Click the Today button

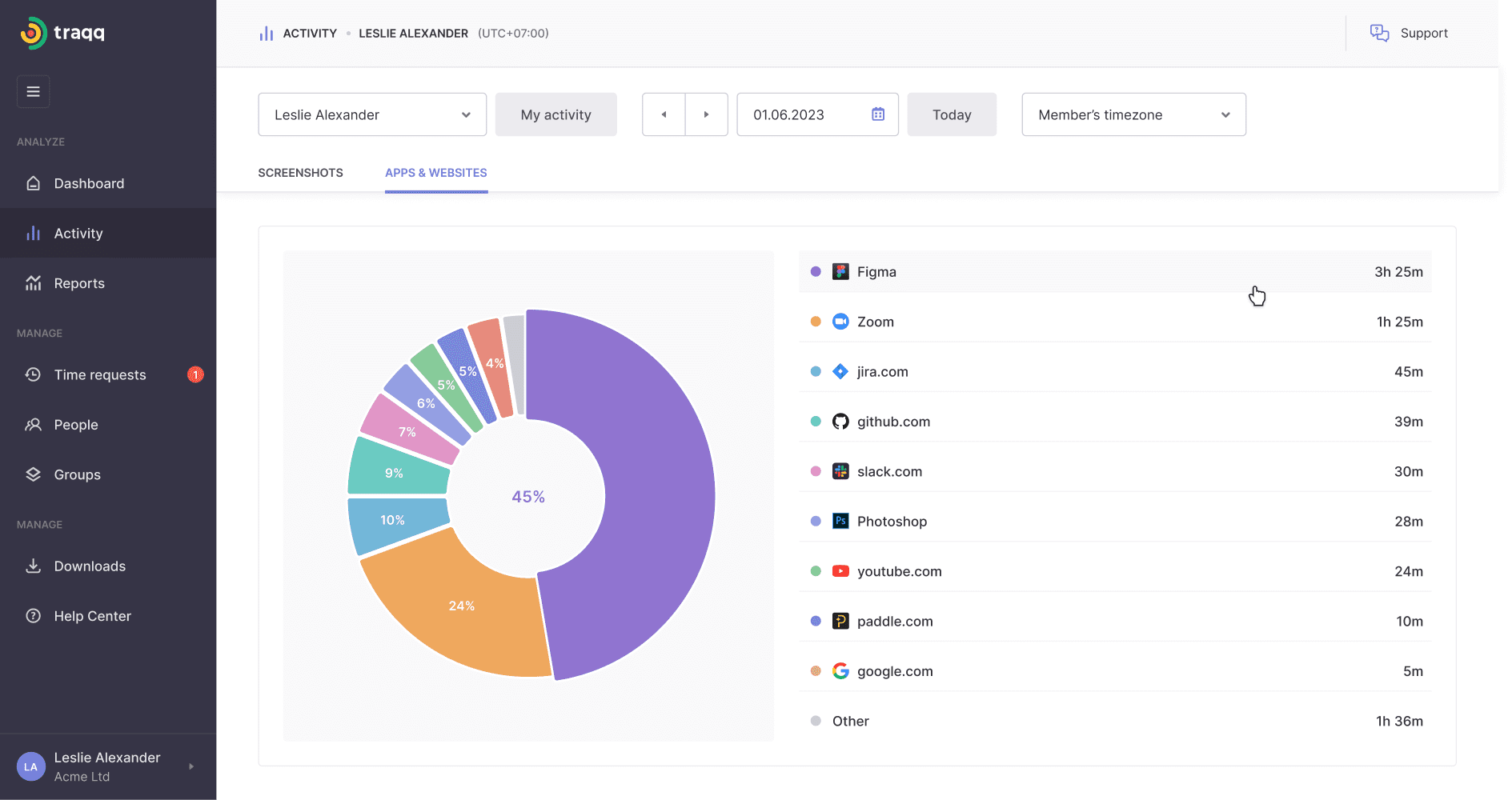pos(951,114)
